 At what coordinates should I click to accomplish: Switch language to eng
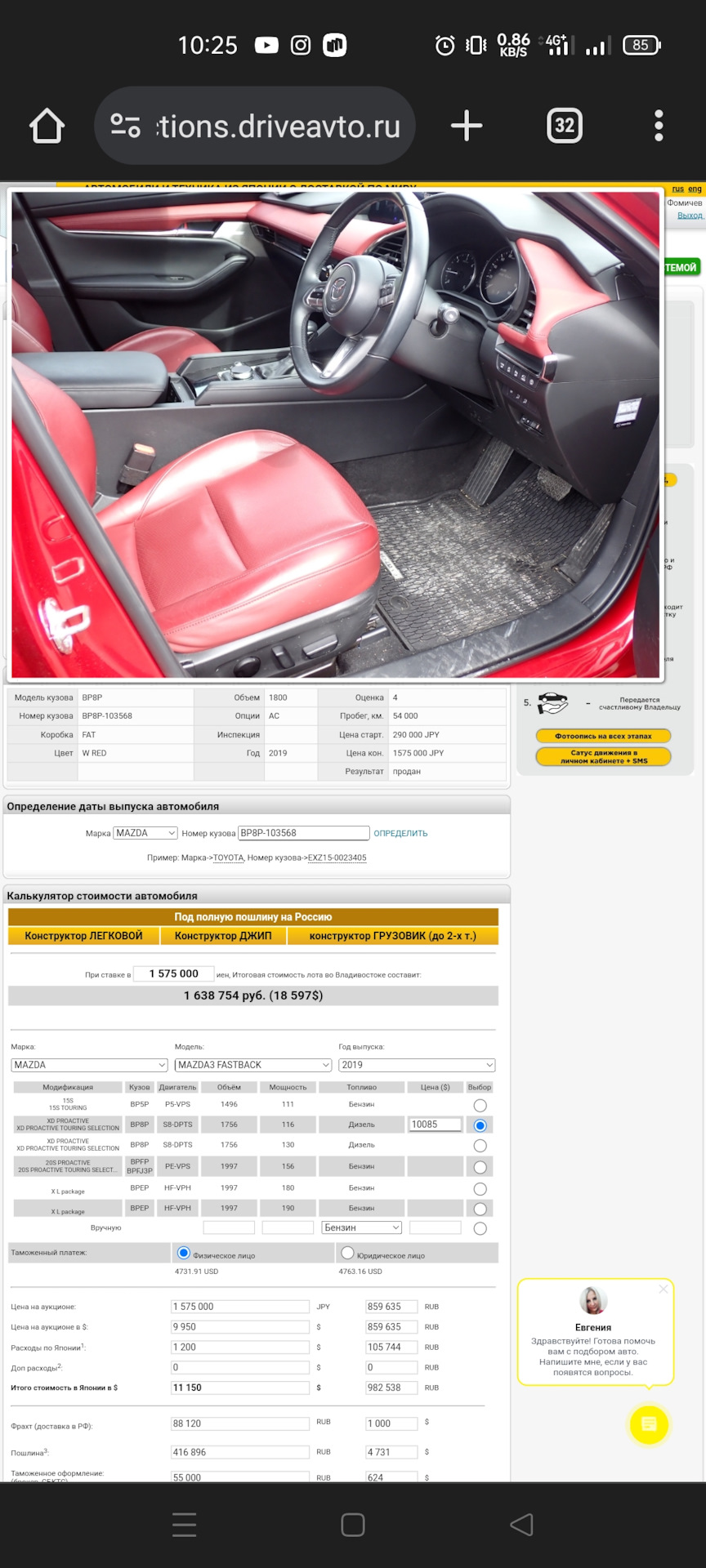pyautogui.click(x=695, y=189)
